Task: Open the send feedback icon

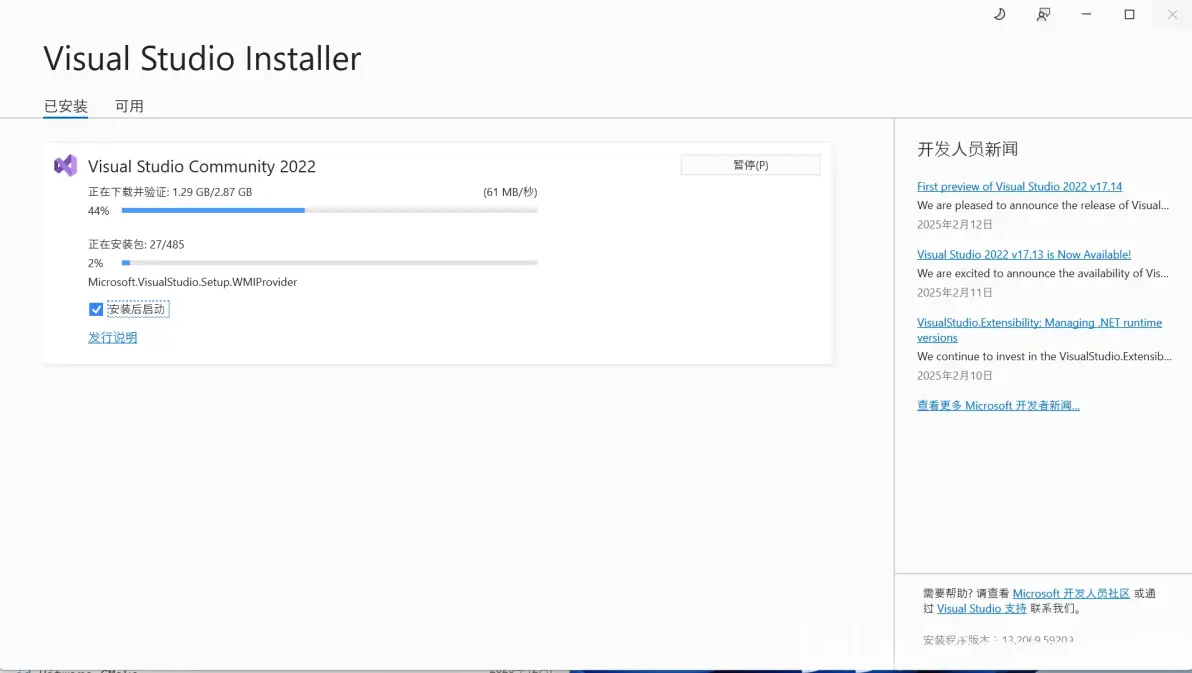Action: (x=1043, y=14)
